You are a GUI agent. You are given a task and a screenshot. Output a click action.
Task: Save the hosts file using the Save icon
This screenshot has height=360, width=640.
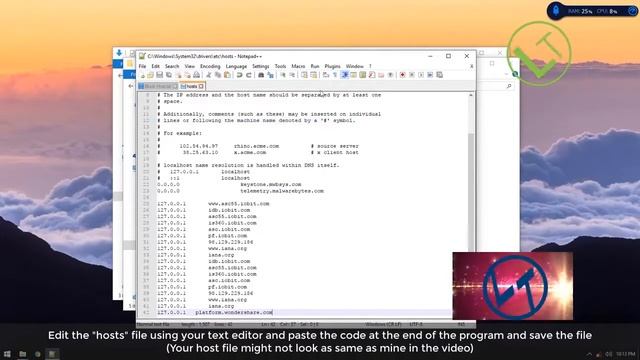(x=159, y=75)
